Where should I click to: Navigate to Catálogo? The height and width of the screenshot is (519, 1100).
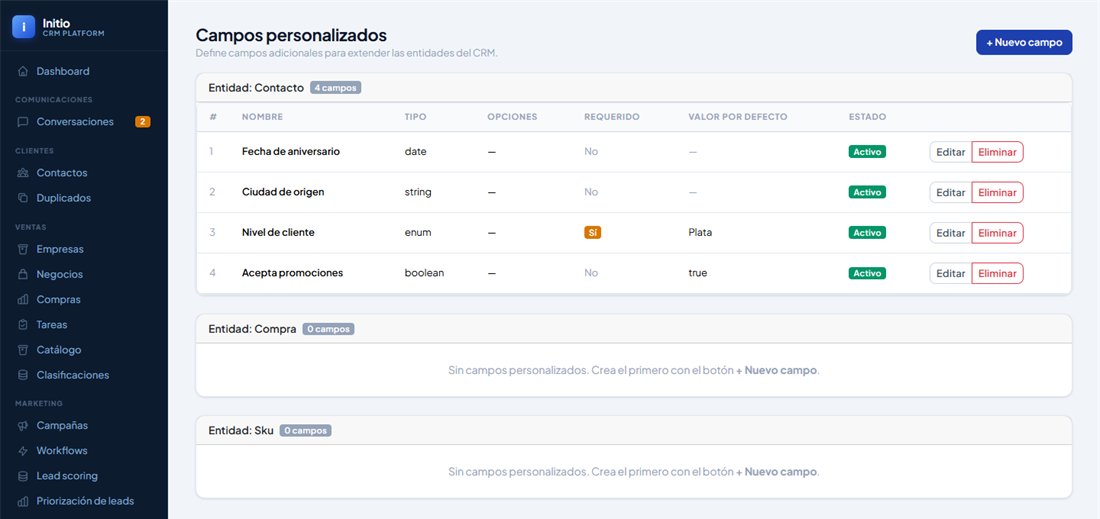click(x=84, y=350)
